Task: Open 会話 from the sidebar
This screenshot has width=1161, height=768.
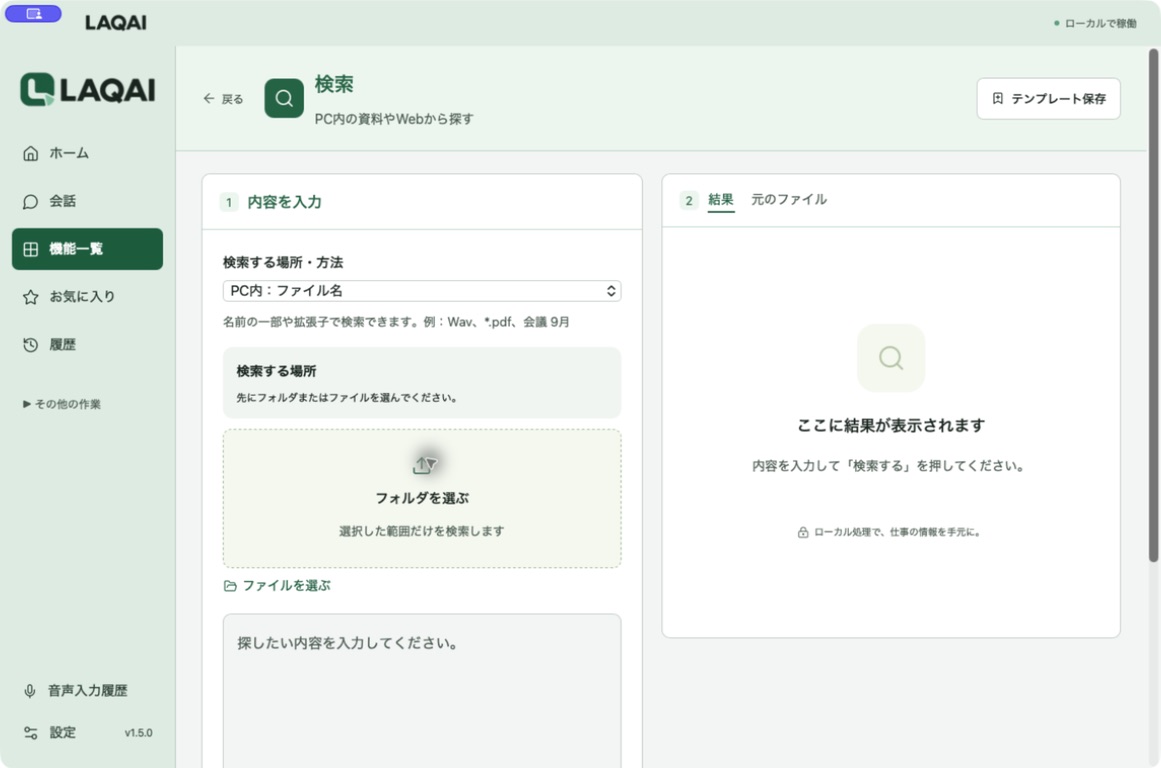Action: pyautogui.click(x=87, y=201)
